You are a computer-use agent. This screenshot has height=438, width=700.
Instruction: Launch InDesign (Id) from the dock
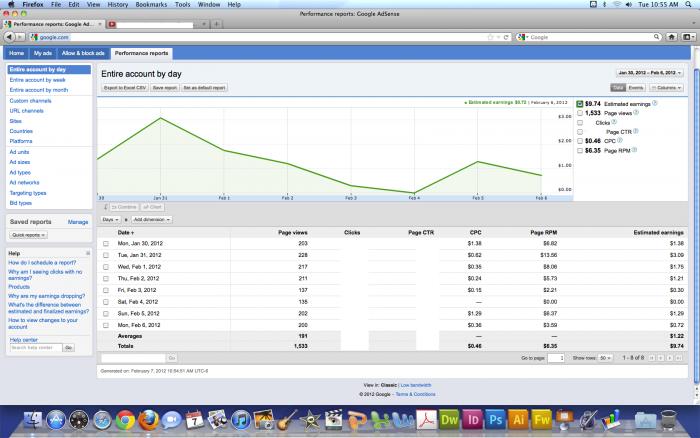tap(473, 420)
